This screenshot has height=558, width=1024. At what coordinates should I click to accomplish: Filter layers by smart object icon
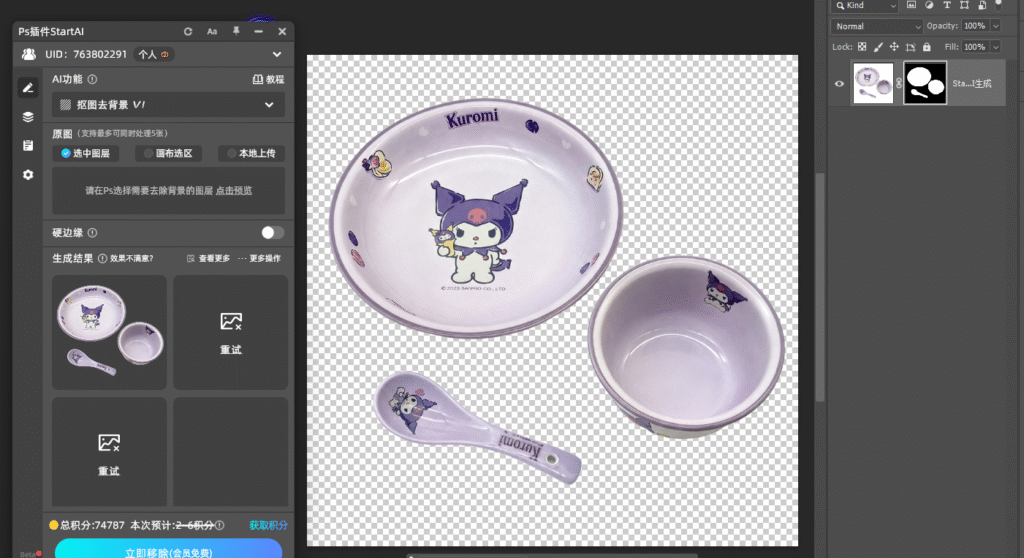982,5
